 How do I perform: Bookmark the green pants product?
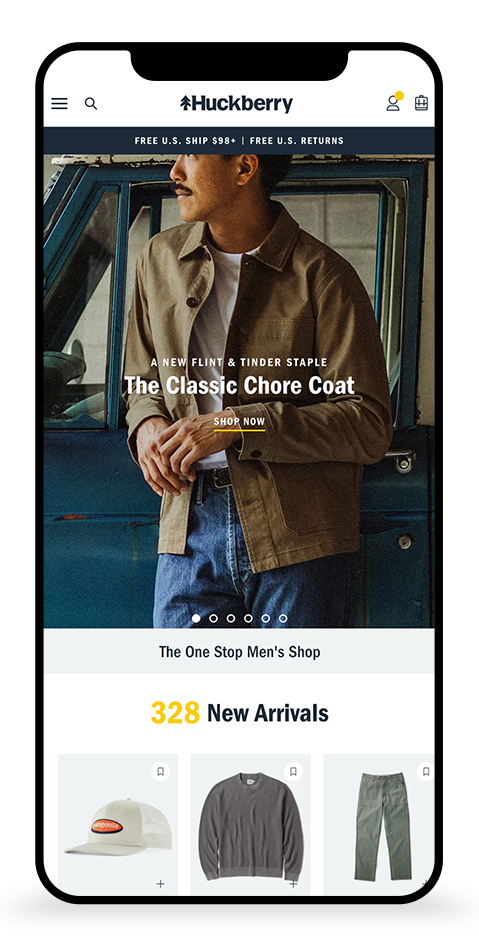coord(425,771)
